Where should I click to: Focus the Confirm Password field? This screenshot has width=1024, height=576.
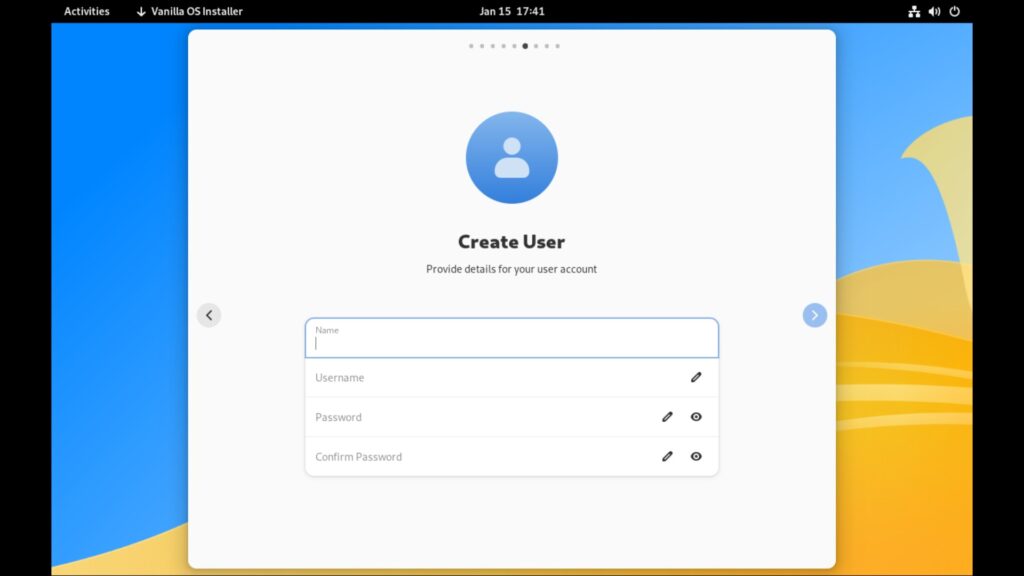click(511, 456)
